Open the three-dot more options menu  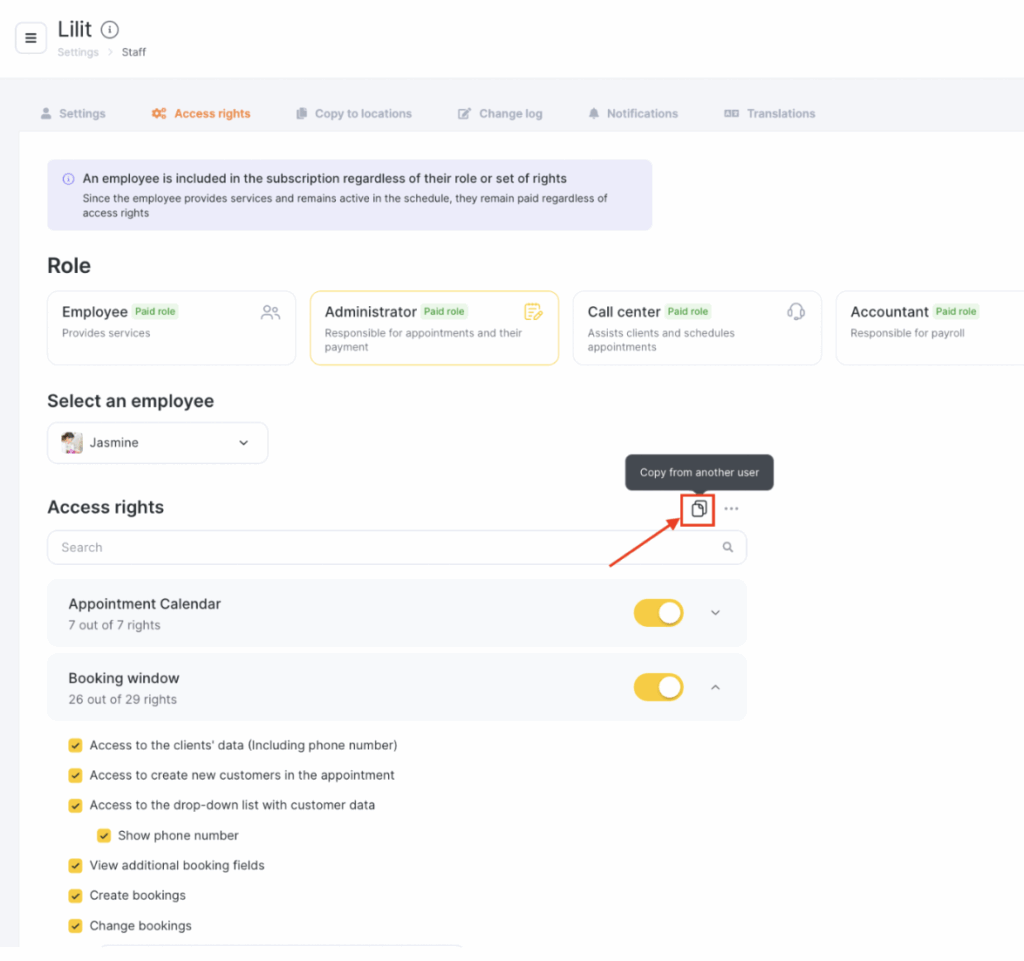[731, 509]
